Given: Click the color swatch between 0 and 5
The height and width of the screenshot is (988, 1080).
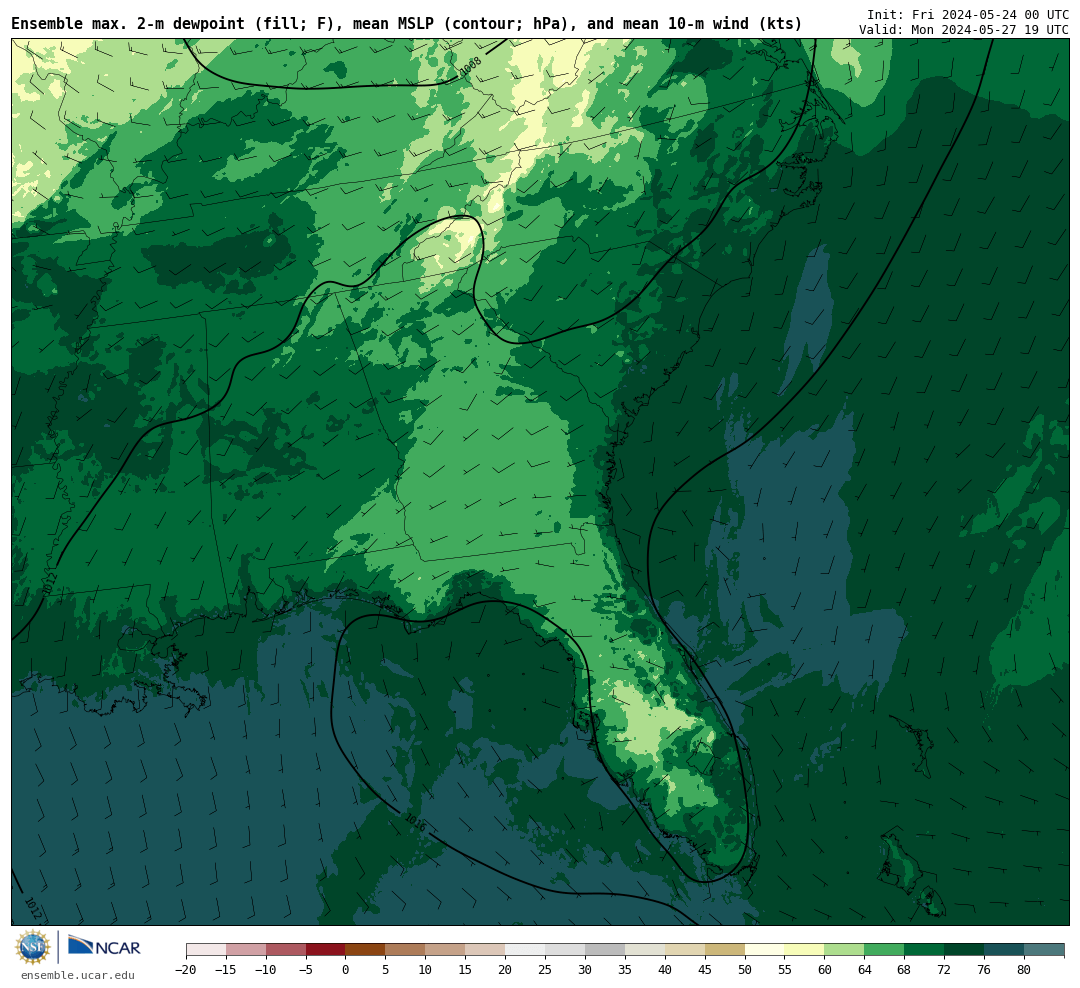Looking at the screenshot, I should pyautogui.click(x=366, y=950).
